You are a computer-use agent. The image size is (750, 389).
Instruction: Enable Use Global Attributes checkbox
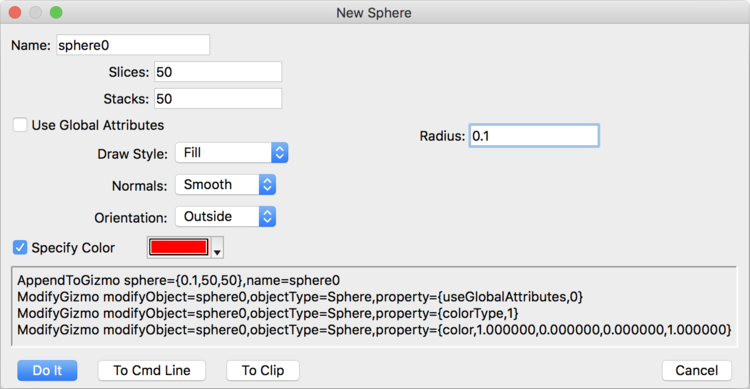20,125
